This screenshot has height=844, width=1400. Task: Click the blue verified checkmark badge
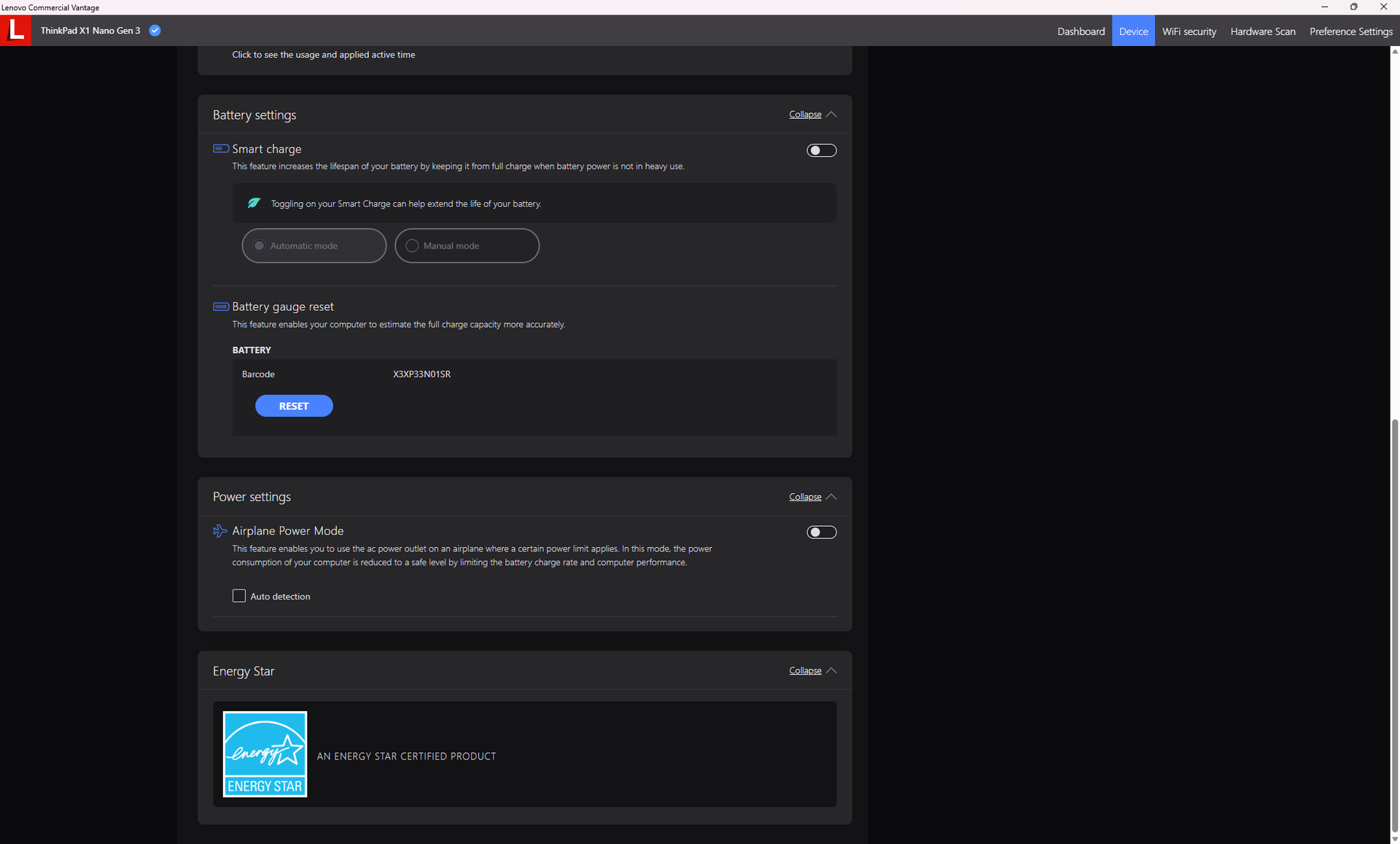click(x=155, y=31)
